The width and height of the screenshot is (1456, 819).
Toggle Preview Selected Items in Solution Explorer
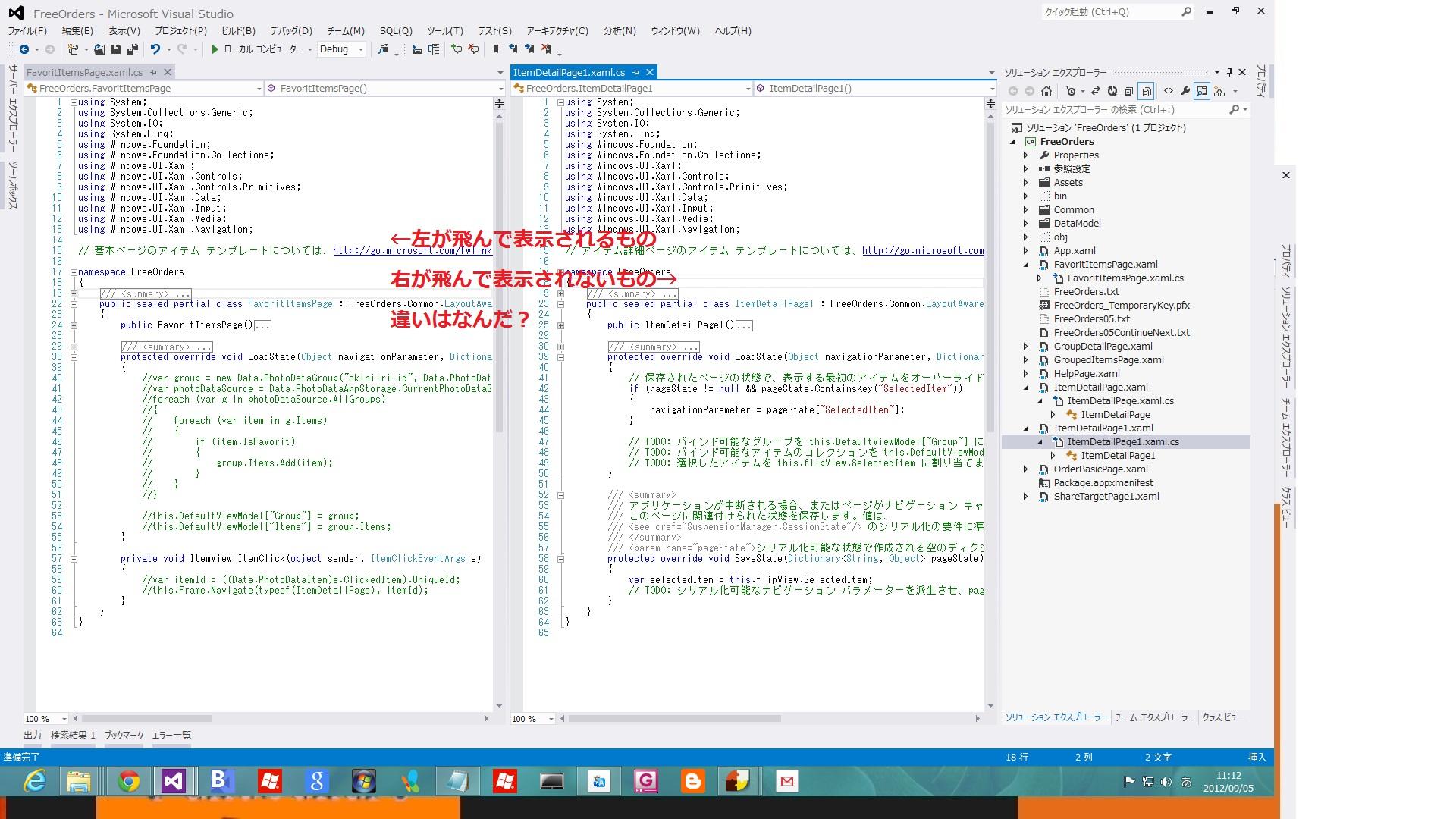1202,91
